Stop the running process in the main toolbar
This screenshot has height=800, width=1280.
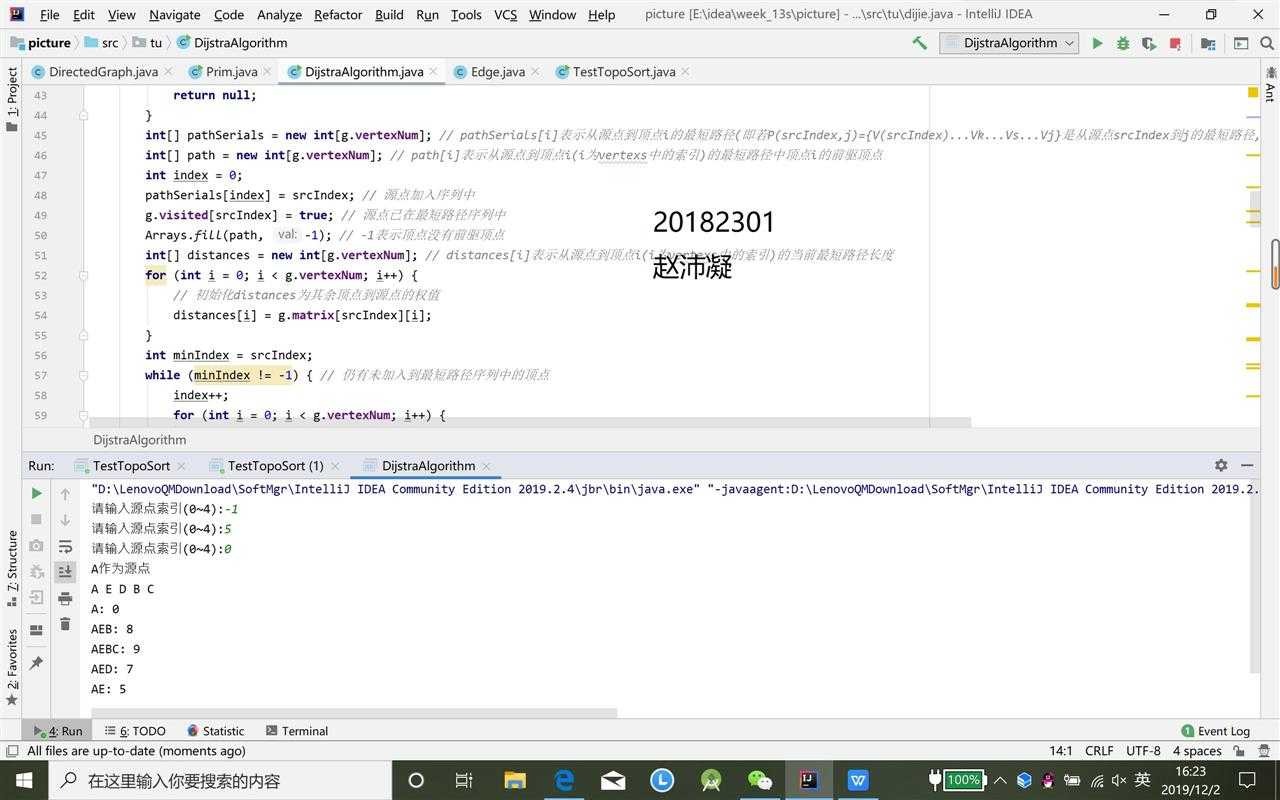tap(1175, 43)
